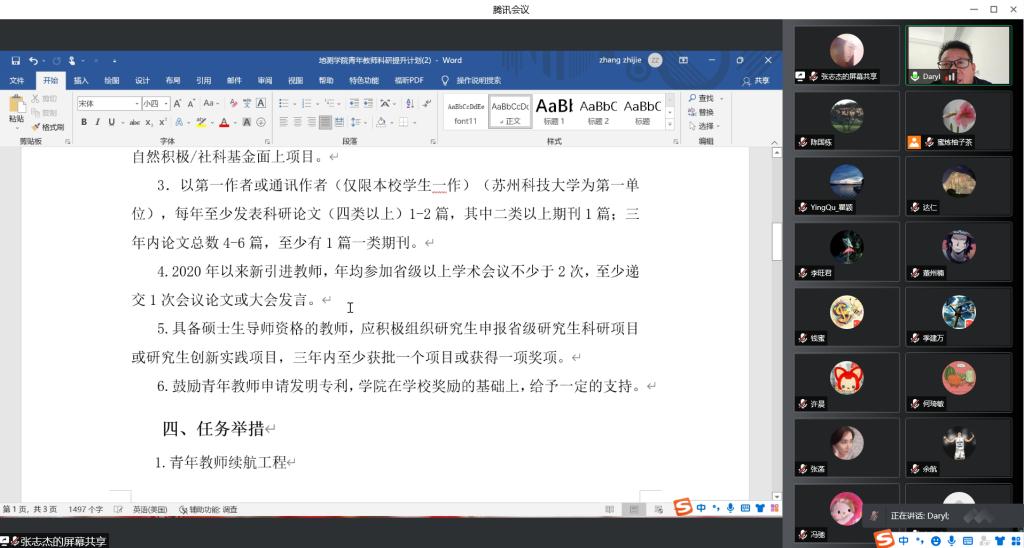Align text right
Screen dimensions: 1024x548
(312, 122)
